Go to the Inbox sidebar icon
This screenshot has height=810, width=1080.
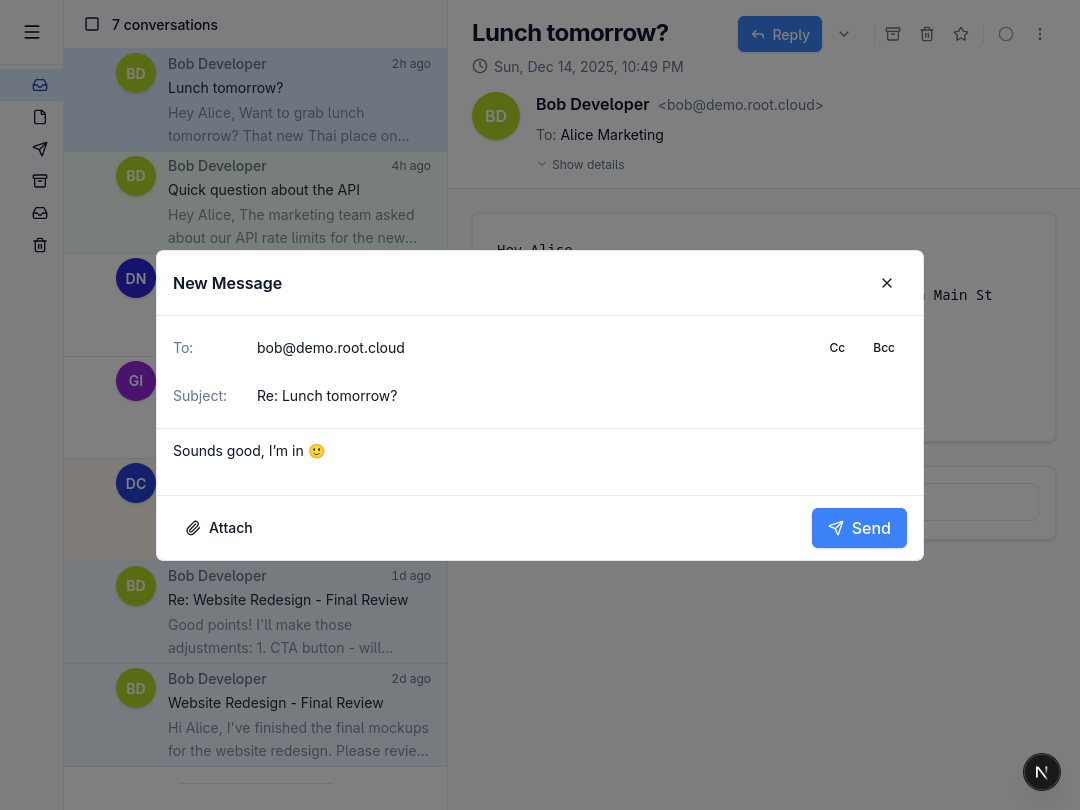40,85
